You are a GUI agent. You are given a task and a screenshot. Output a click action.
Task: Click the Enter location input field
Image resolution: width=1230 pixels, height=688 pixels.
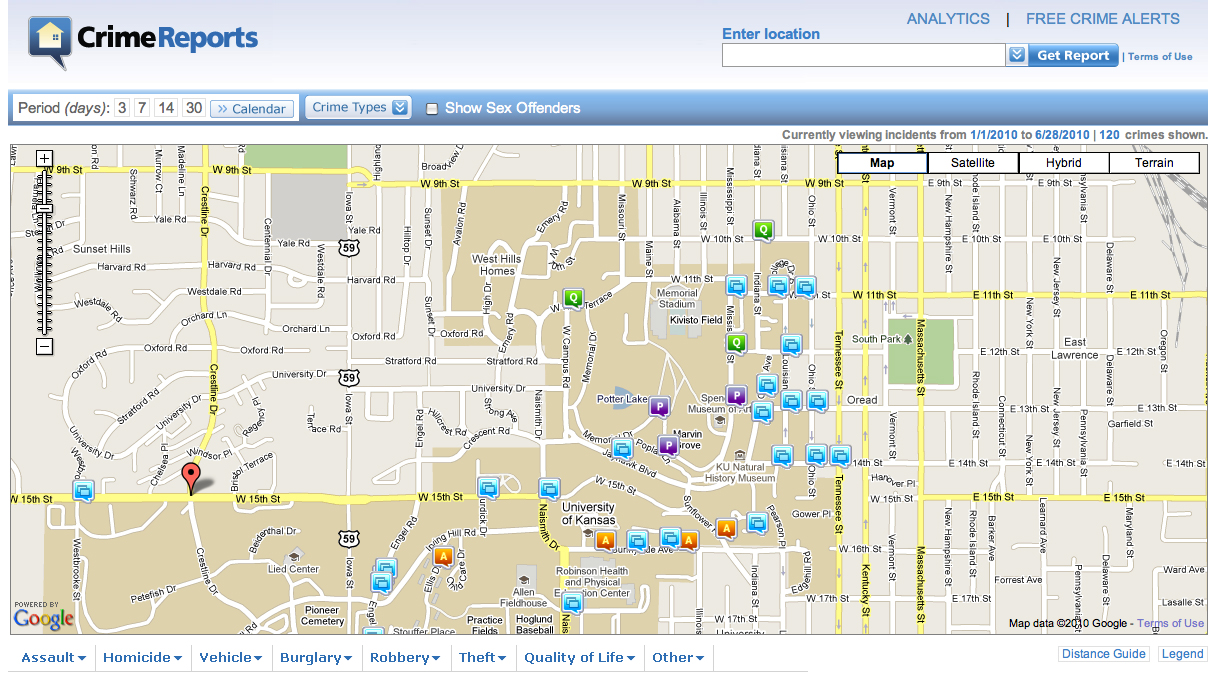863,55
